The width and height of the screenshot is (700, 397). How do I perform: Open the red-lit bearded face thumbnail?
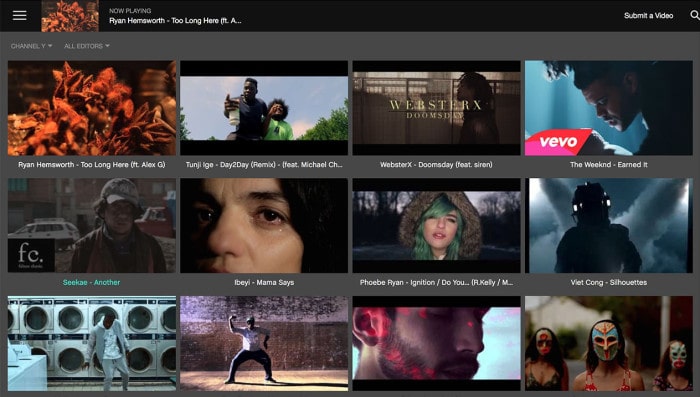(x=436, y=343)
